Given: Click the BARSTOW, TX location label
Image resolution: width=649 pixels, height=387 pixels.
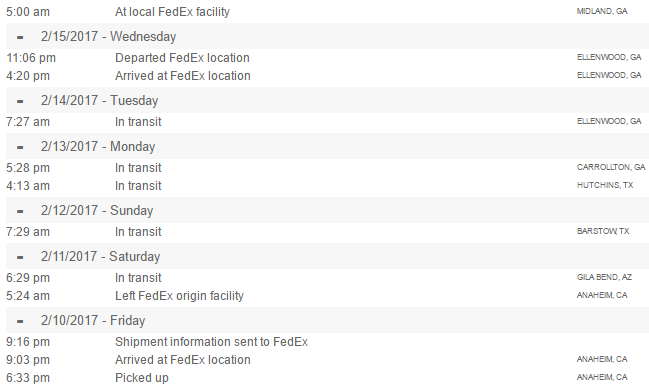Looking at the screenshot, I should click(603, 231).
